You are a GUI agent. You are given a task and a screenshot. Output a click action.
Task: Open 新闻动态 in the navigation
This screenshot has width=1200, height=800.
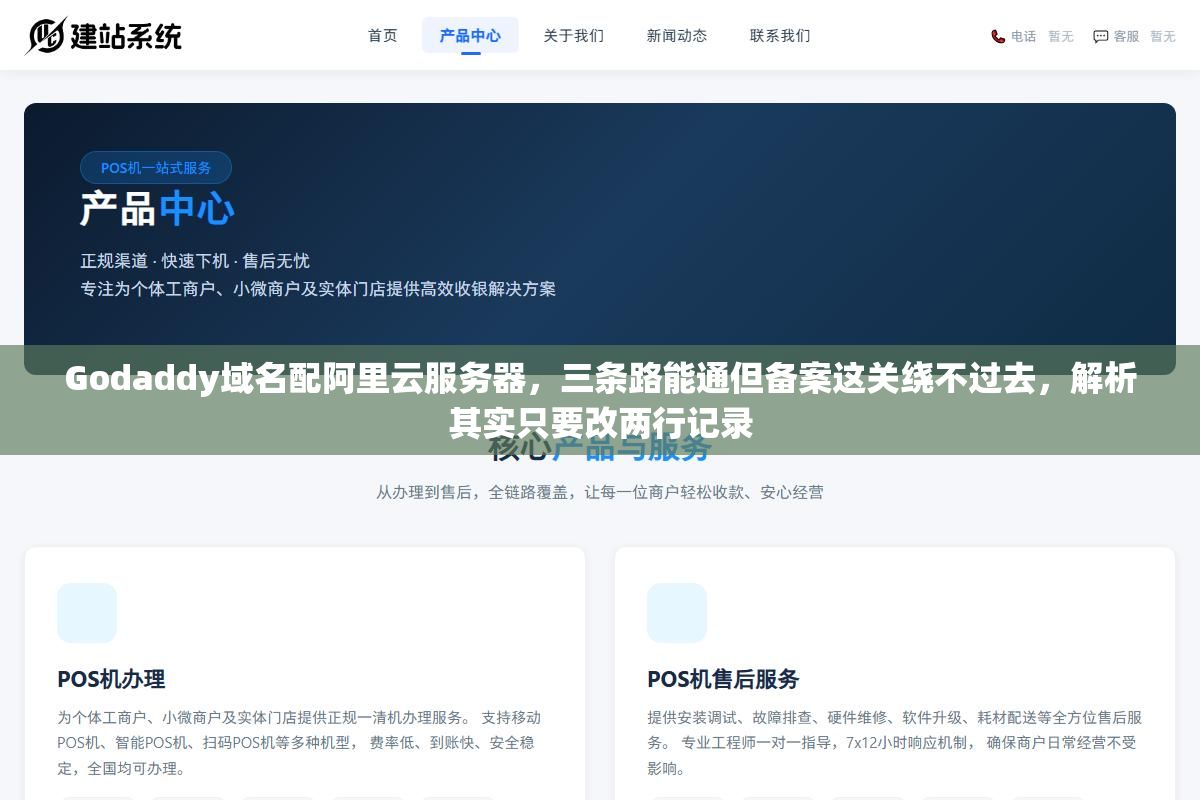[677, 35]
